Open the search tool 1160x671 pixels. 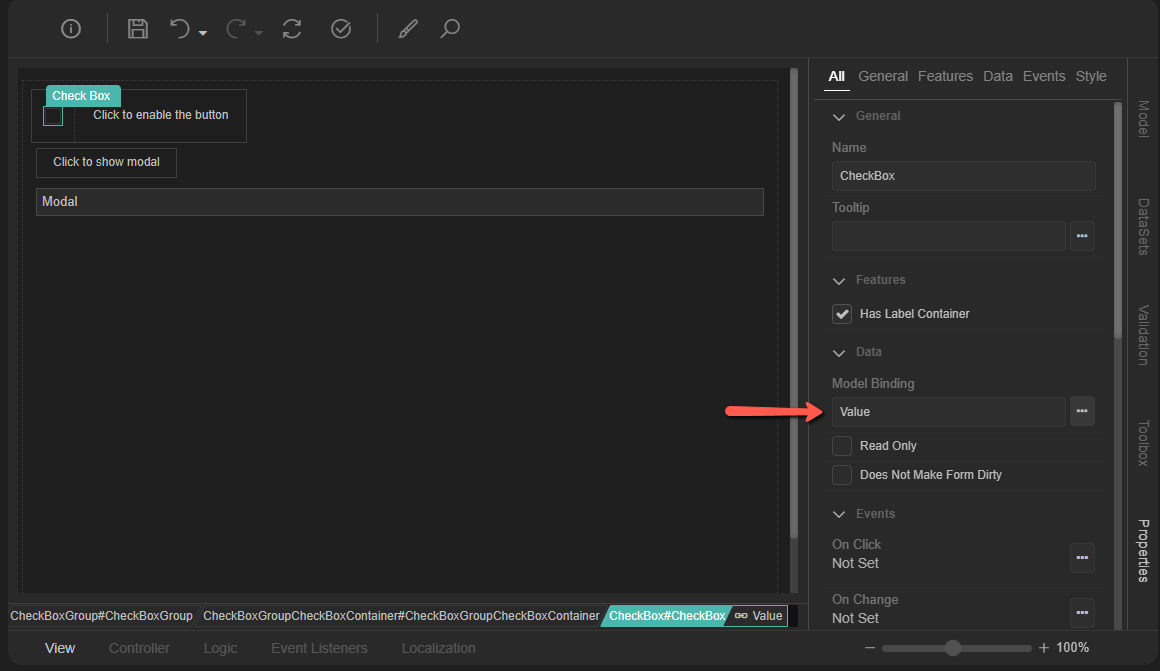tap(449, 29)
